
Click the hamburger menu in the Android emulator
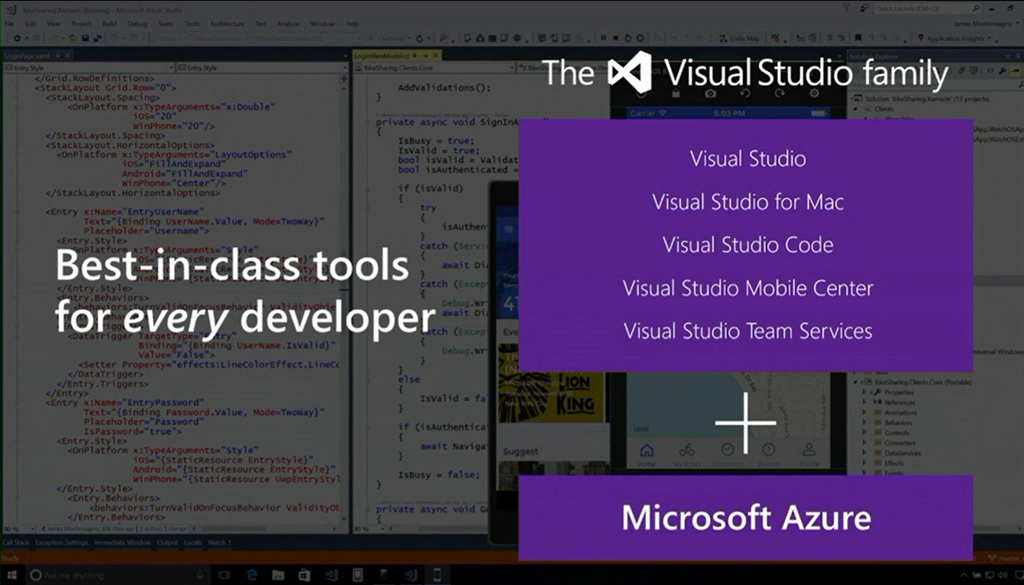coord(509,229)
